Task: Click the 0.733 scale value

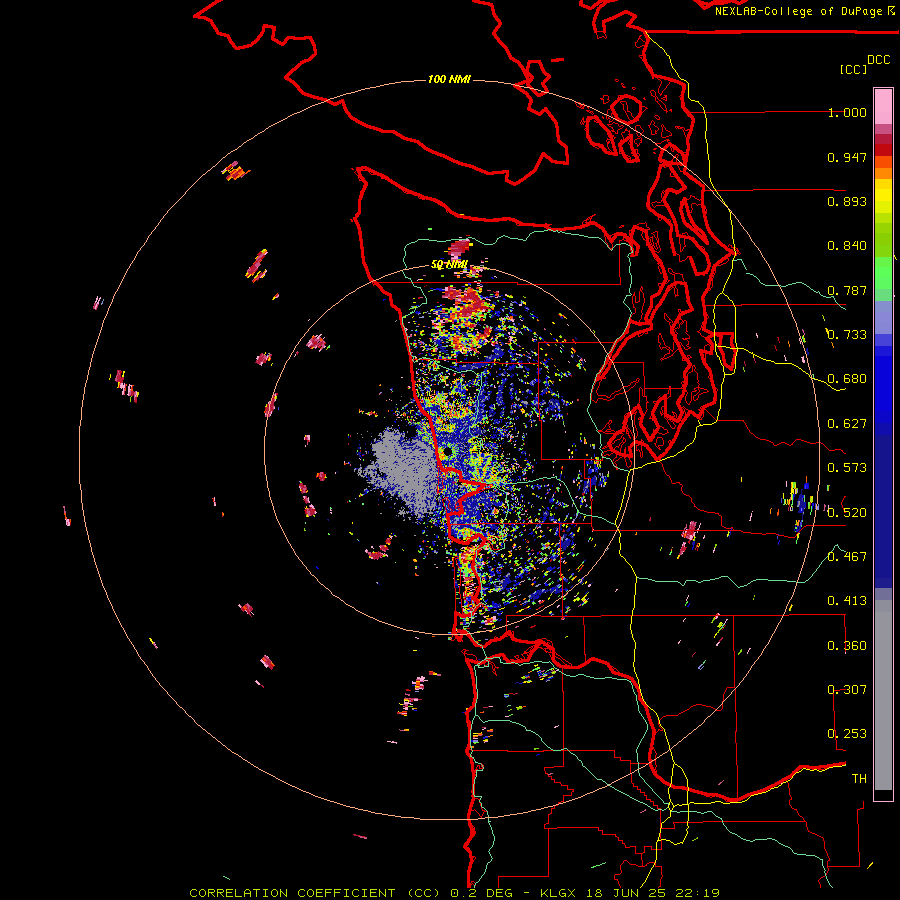Action: (x=847, y=335)
